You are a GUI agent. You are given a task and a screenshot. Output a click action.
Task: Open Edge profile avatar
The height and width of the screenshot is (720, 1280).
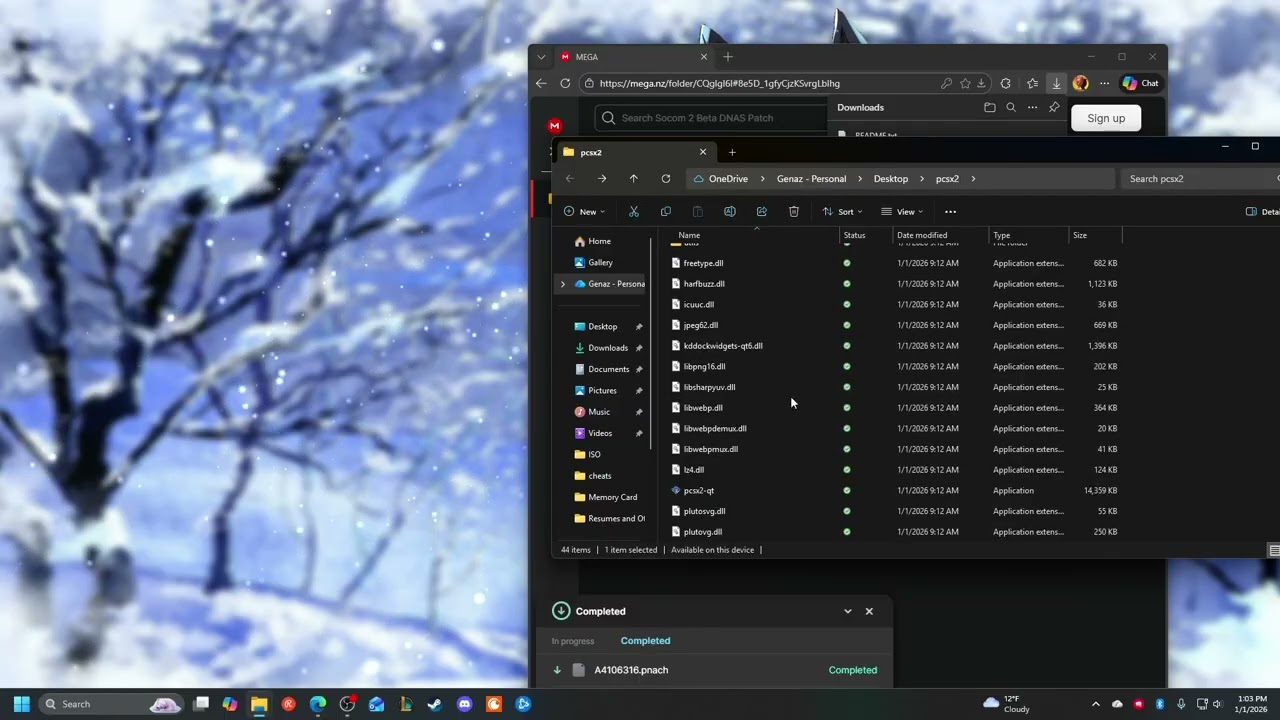pos(1080,84)
